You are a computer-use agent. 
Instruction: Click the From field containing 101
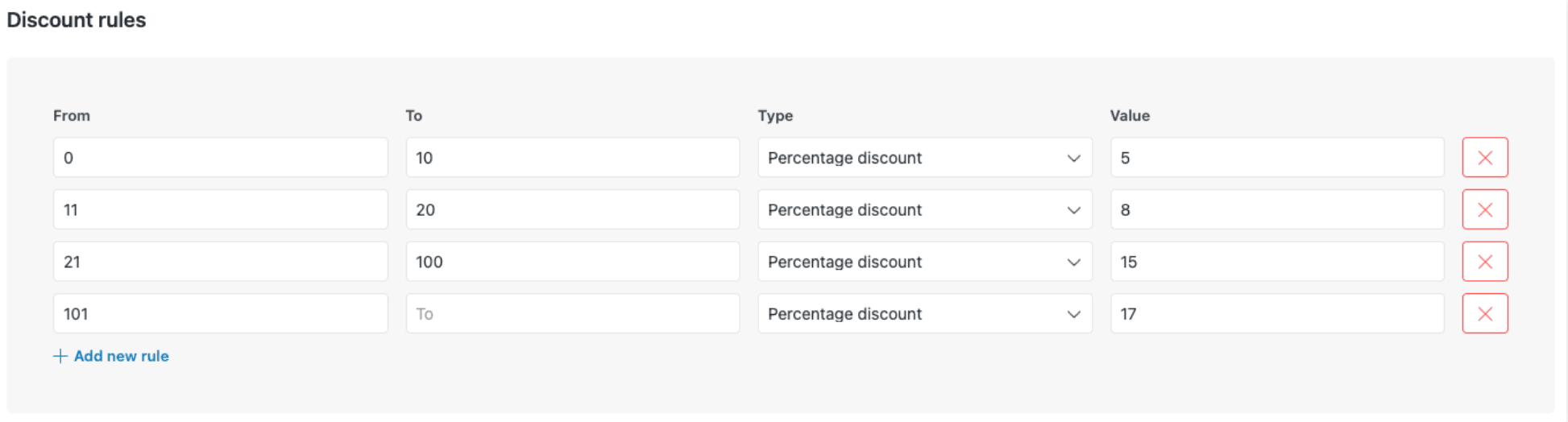[x=221, y=313]
